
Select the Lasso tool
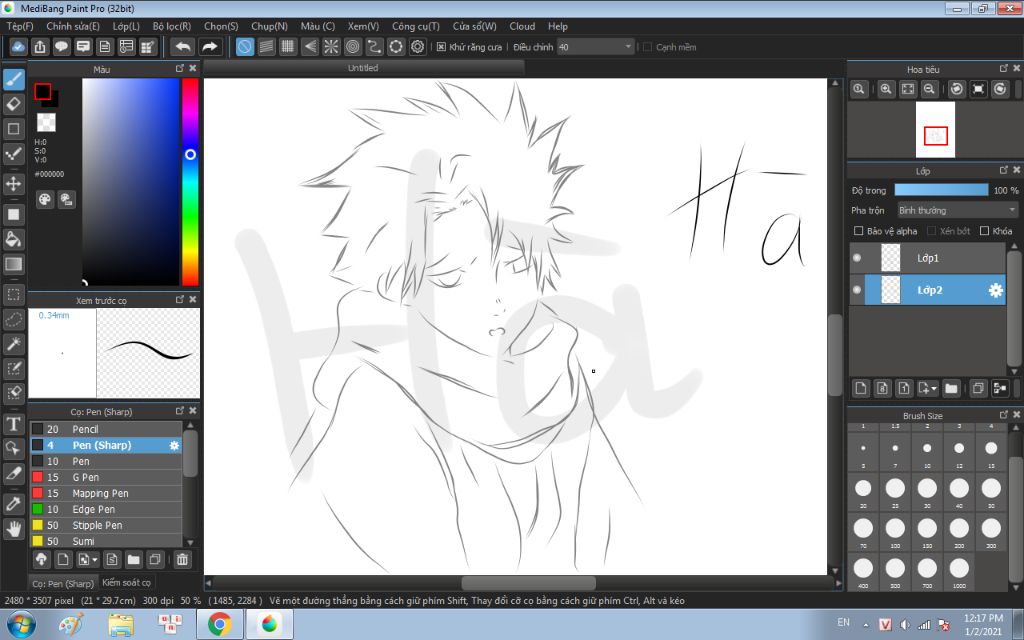pyautogui.click(x=14, y=319)
